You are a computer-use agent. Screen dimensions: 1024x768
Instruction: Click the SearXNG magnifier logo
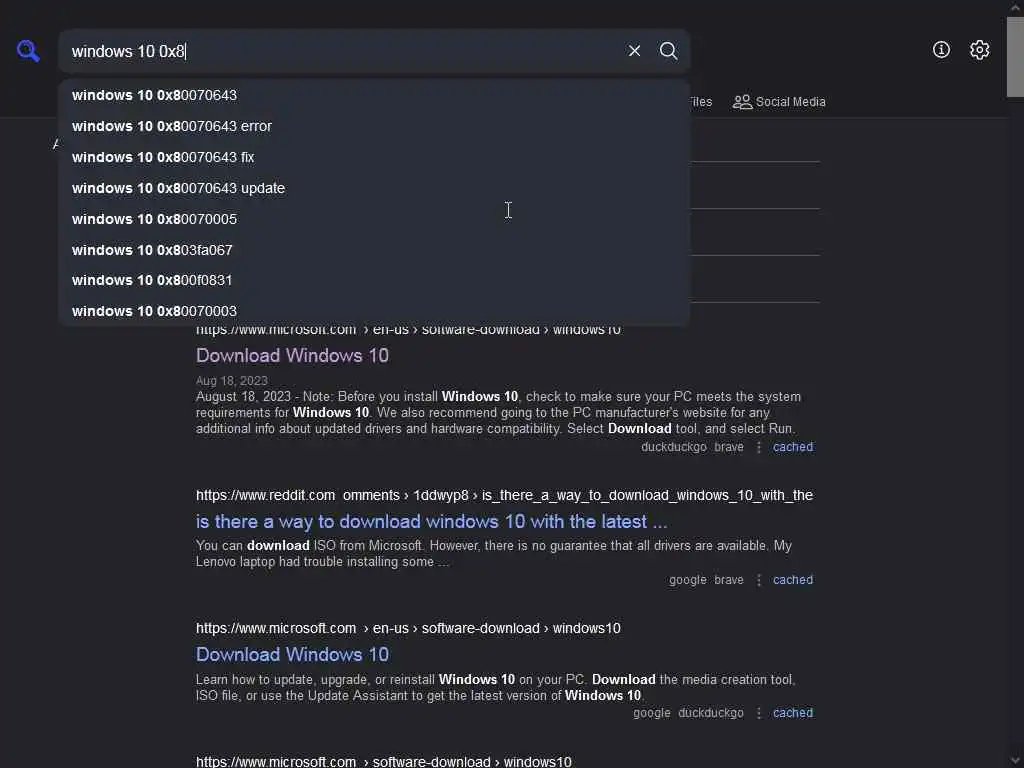coord(28,50)
